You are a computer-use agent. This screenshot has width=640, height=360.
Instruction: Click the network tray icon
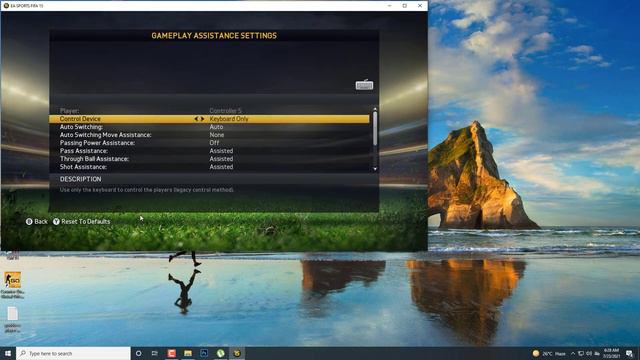pyautogui.click(x=581, y=353)
